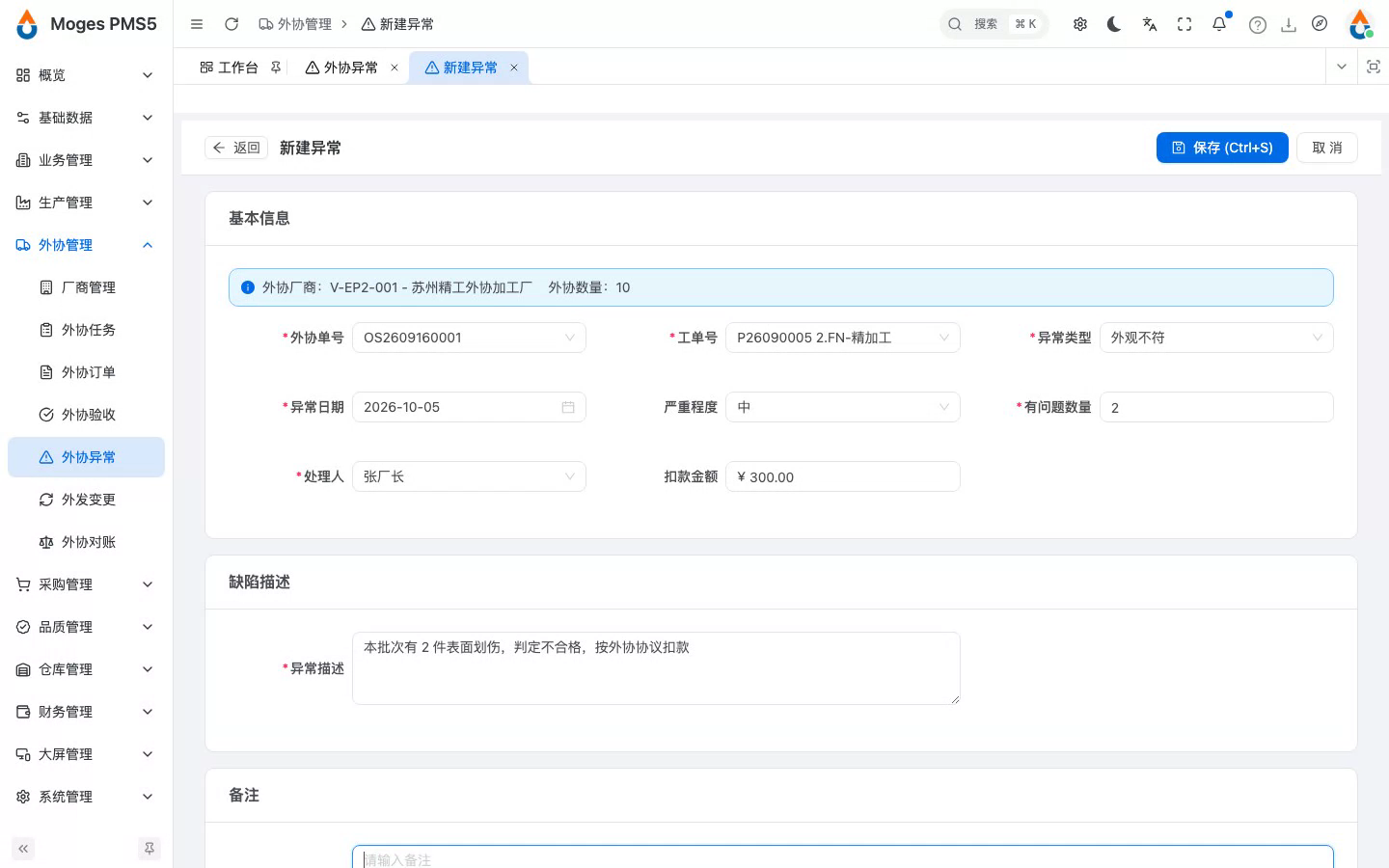This screenshot has width=1389, height=868.
Task: Open the help question mark icon
Action: click(x=1258, y=25)
